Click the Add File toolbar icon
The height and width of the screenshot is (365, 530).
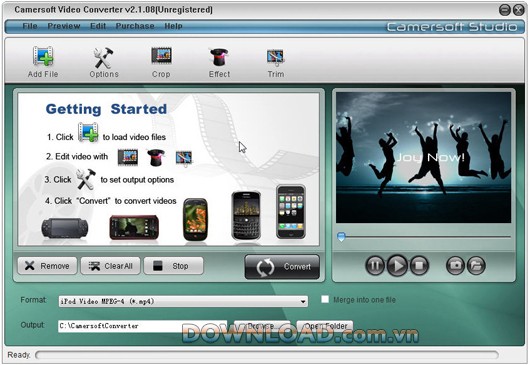(43, 56)
